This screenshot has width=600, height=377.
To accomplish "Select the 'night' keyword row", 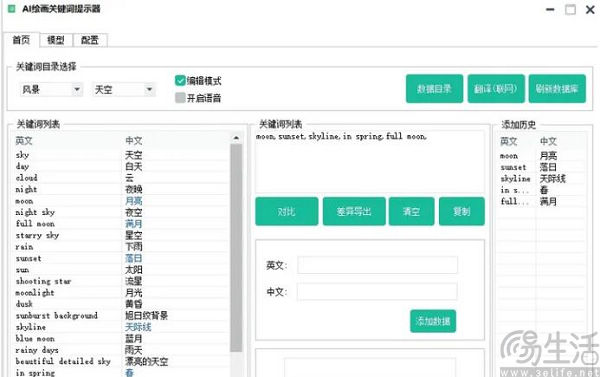I will pos(121,189).
